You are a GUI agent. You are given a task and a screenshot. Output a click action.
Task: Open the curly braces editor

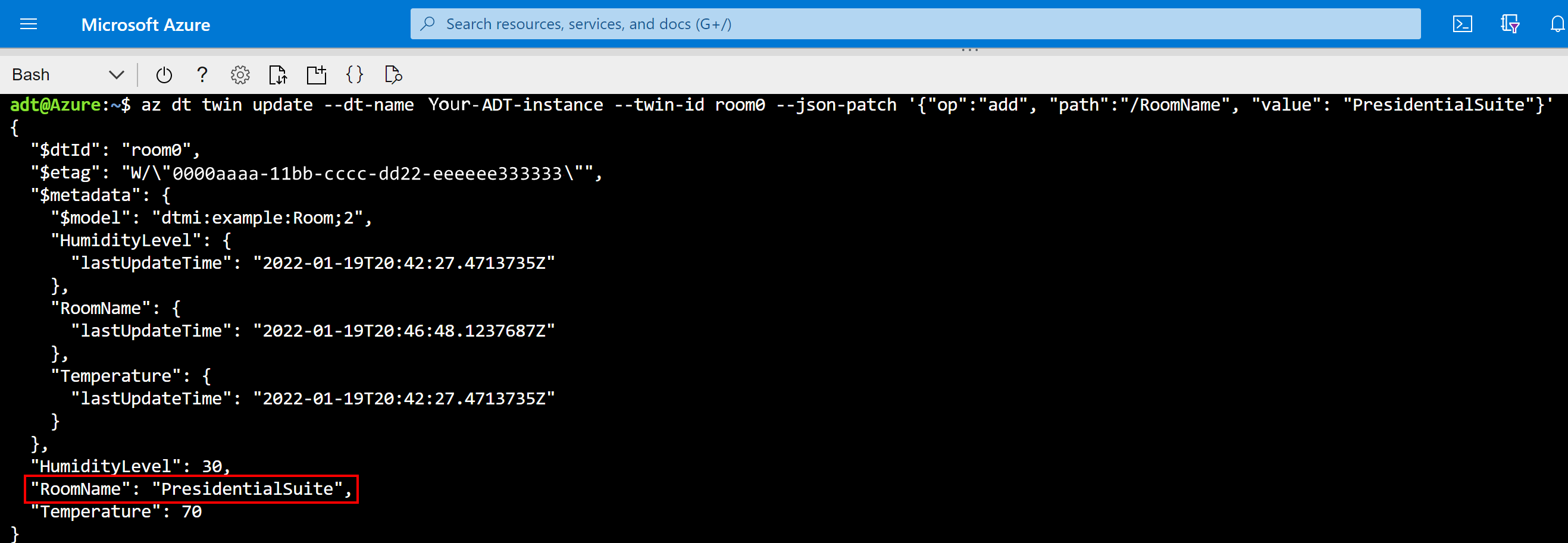tap(354, 75)
